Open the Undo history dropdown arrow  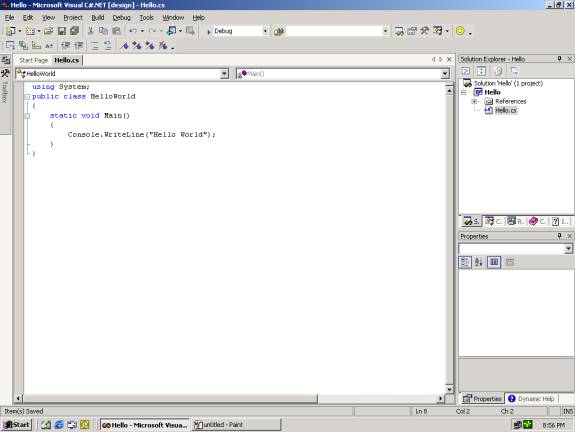[142, 31]
